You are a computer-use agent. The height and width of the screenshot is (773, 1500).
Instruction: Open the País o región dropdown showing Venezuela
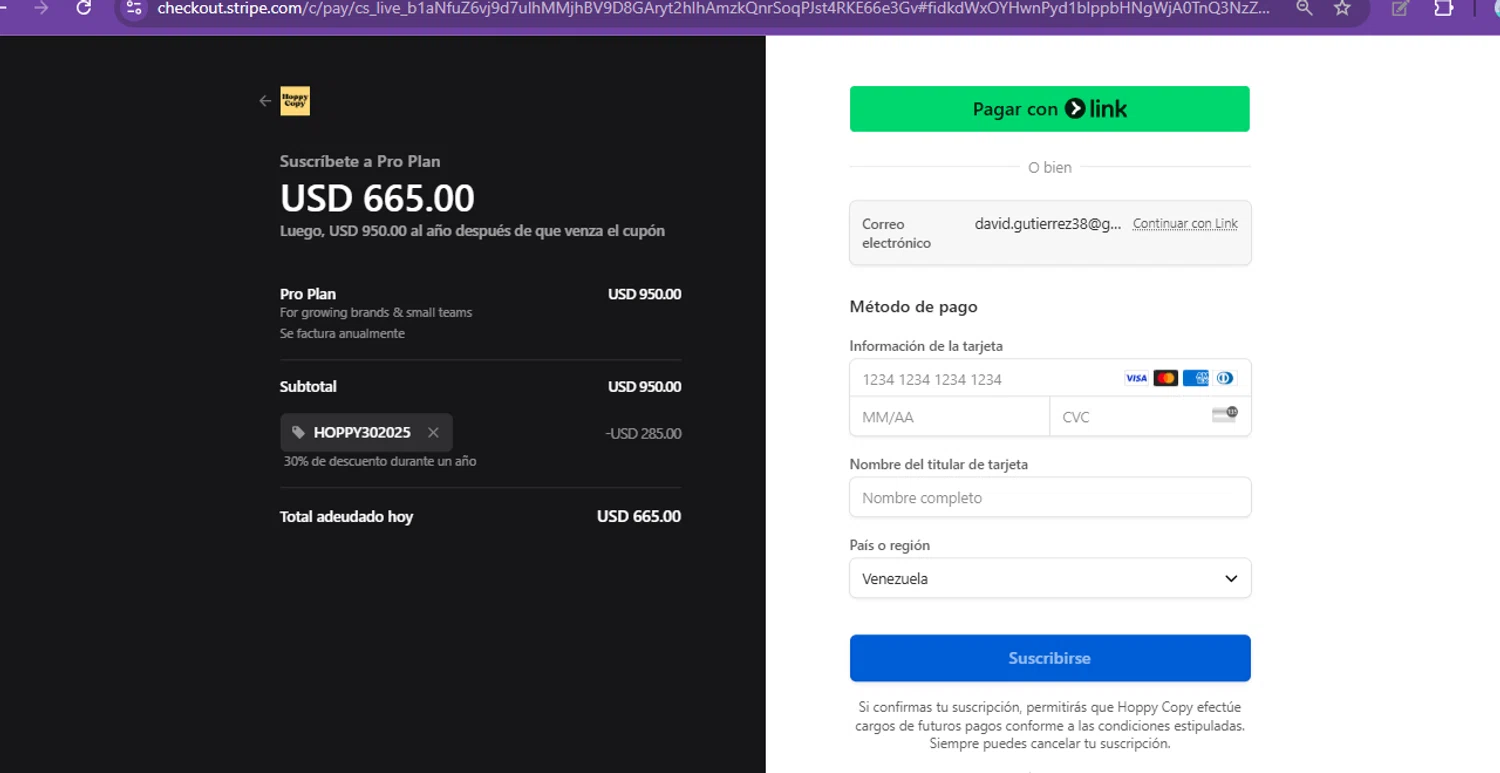click(x=1050, y=578)
